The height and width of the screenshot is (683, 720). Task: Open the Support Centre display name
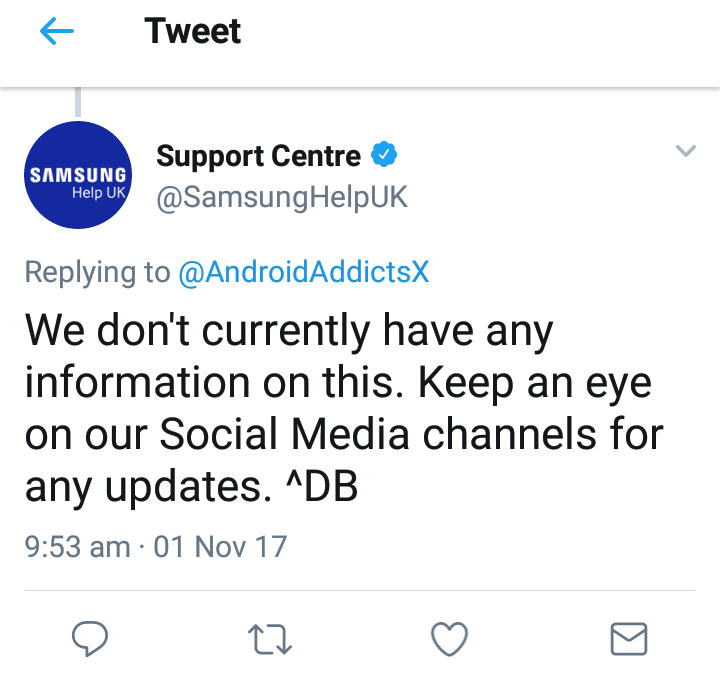pyautogui.click(x=259, y=157)
